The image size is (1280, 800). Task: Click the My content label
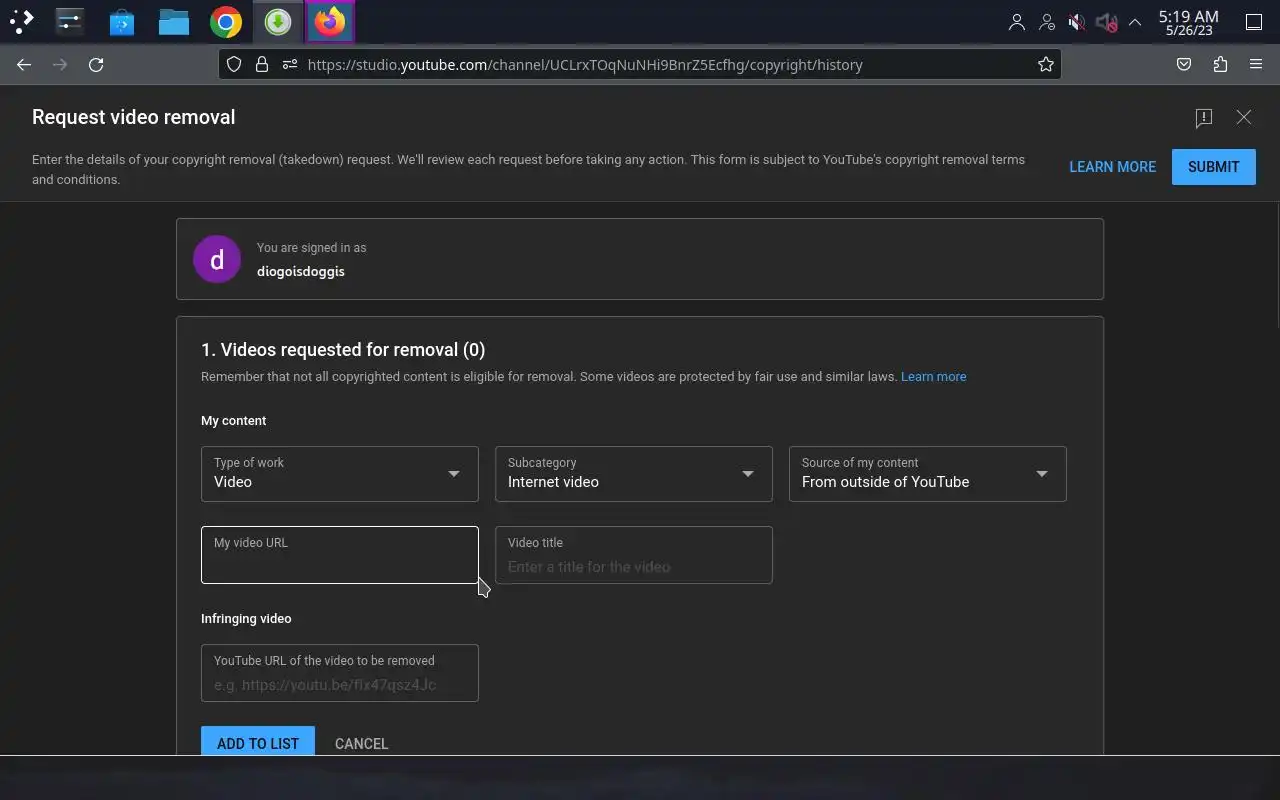point(234,421)
